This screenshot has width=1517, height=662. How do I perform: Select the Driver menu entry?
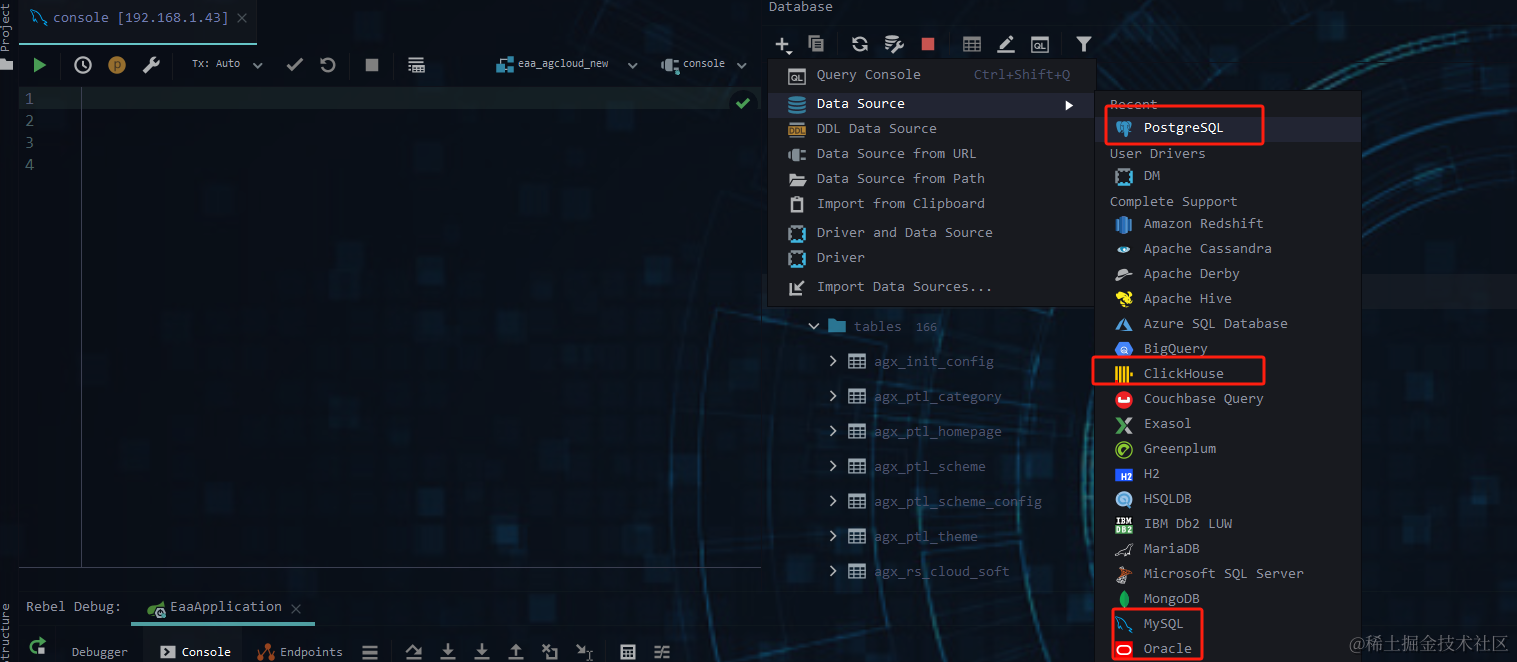pos(931,258)
